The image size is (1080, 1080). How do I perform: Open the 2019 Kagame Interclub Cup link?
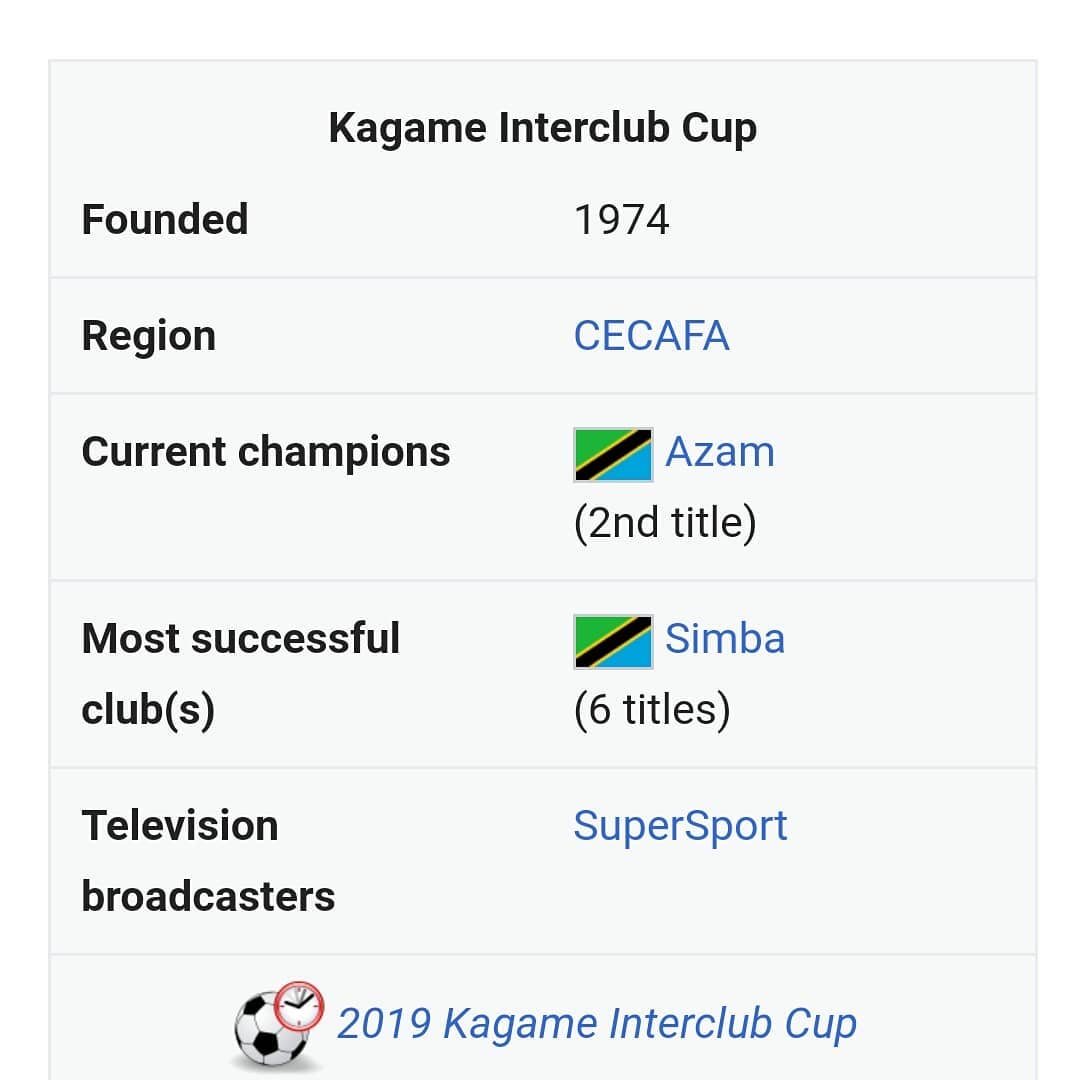596,1024
